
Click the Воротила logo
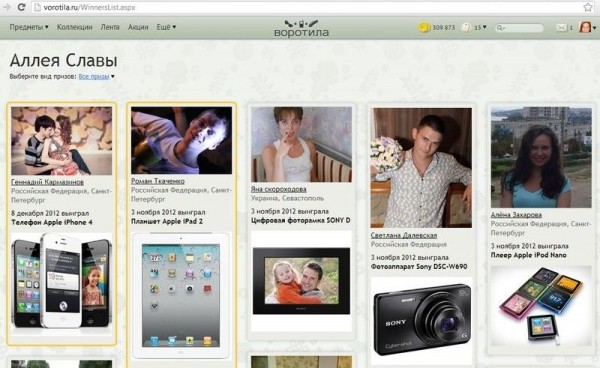[x=301, y=28]
